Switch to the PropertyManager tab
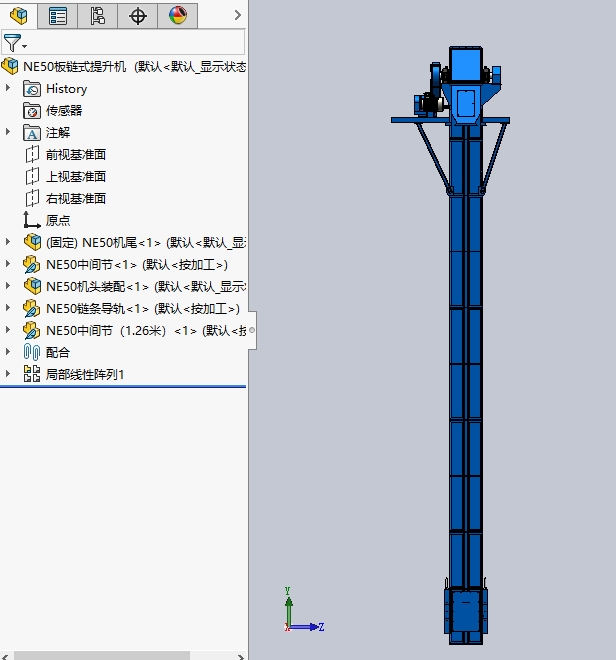The image size is (616, 660). pyautogui.click(x=58, y=16)
